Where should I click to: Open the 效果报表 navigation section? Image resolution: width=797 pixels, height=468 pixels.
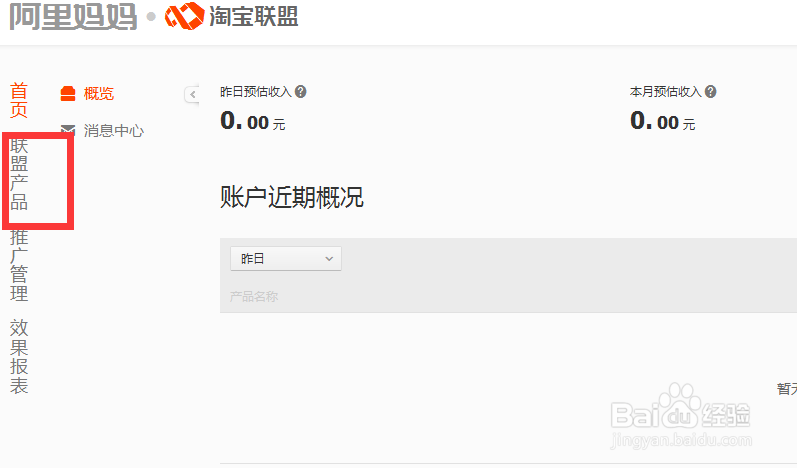click(x=19, y=357)
